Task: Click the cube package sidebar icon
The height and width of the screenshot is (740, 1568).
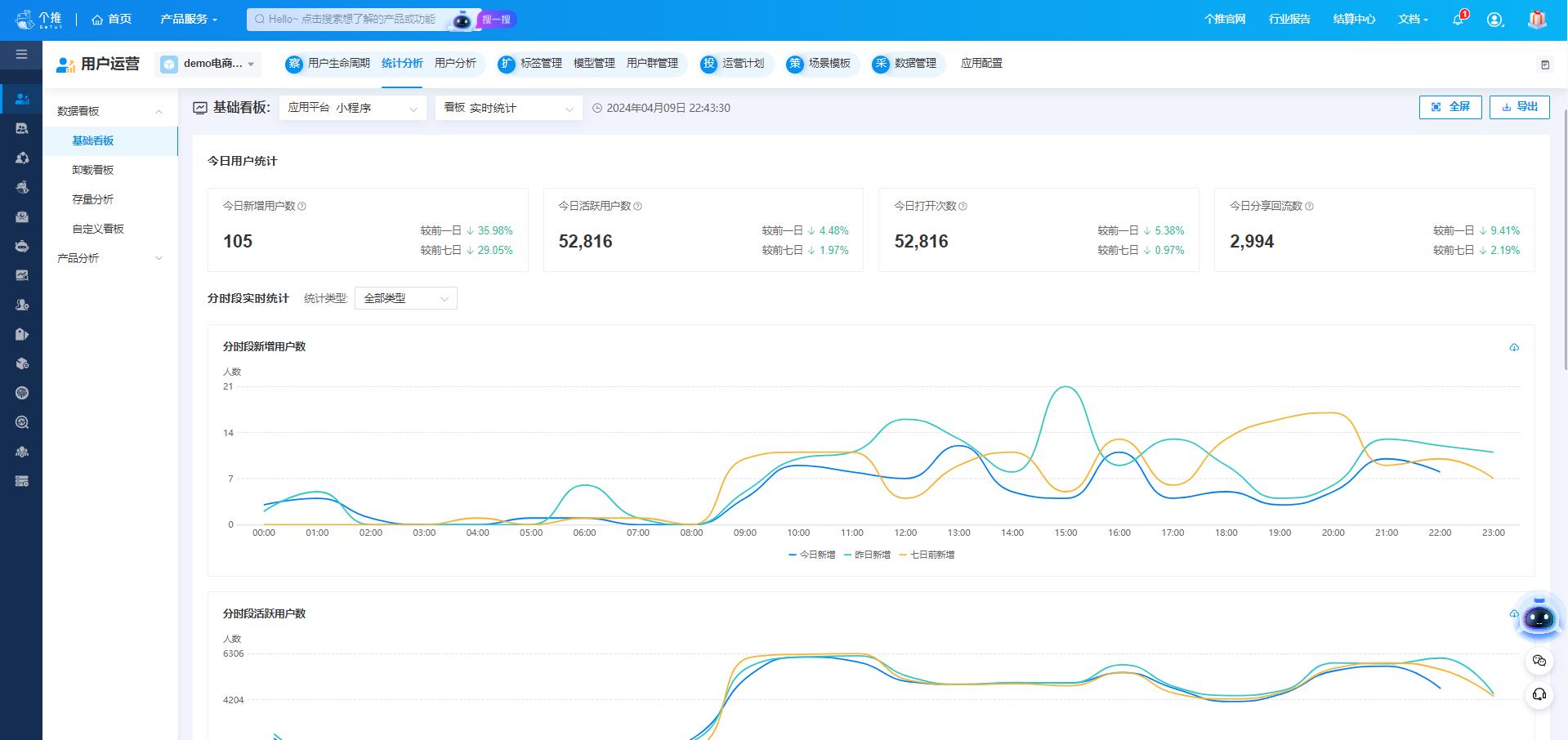Action: point(22,363)
